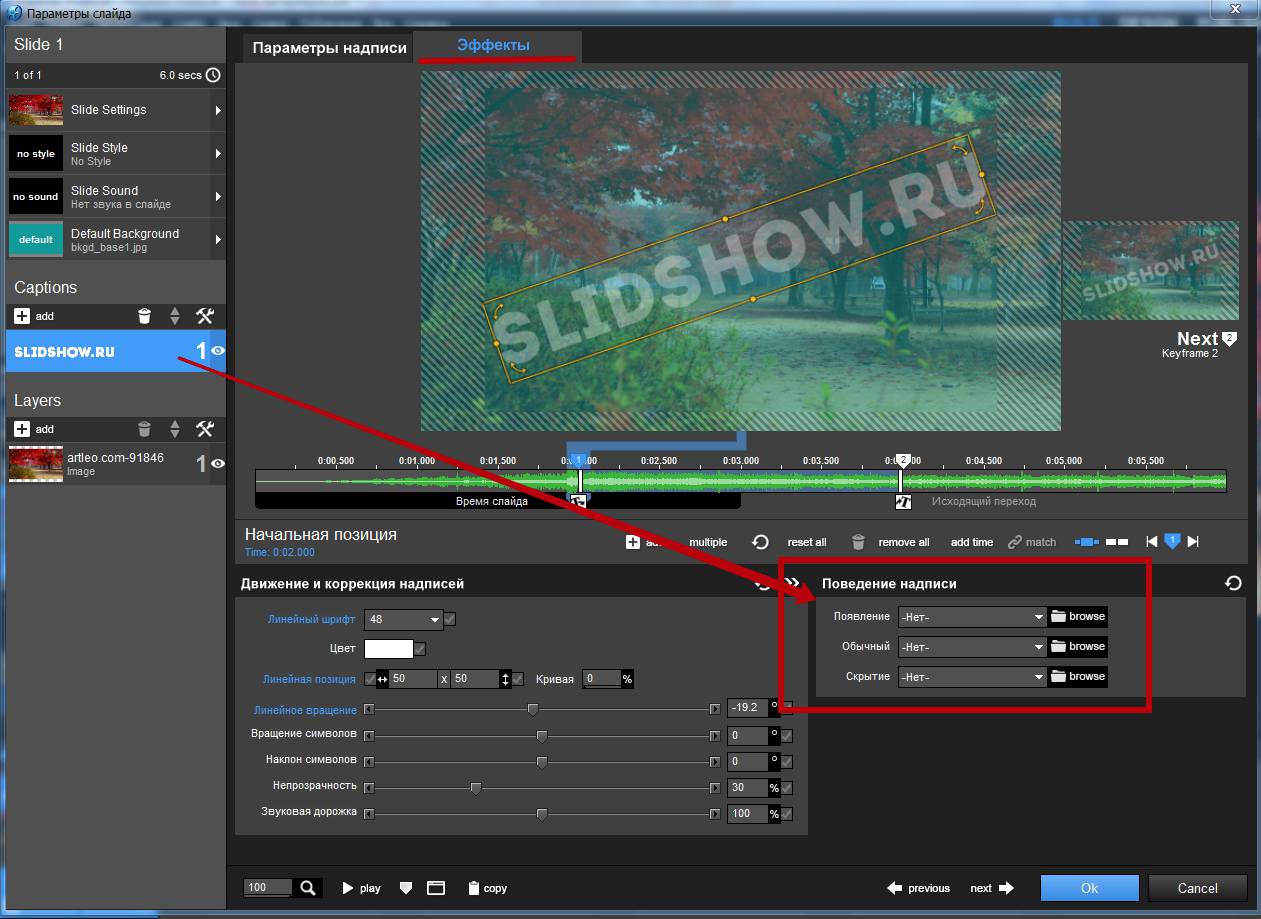1261x919 pixels.
Task: Click the Cancel button
Action: tap(1197, 888)
